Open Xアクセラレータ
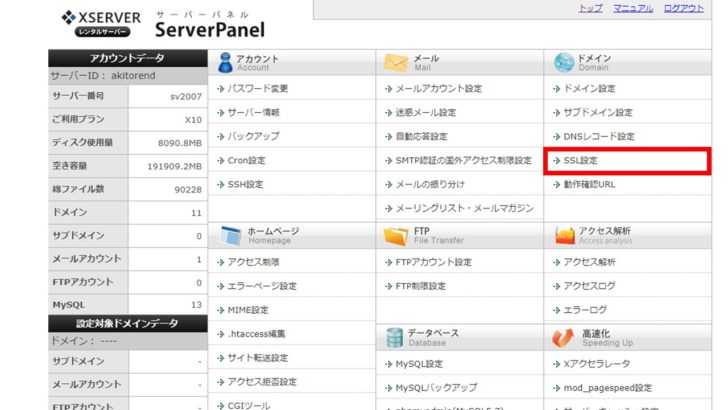728x410 pixels. coord(597,364)
